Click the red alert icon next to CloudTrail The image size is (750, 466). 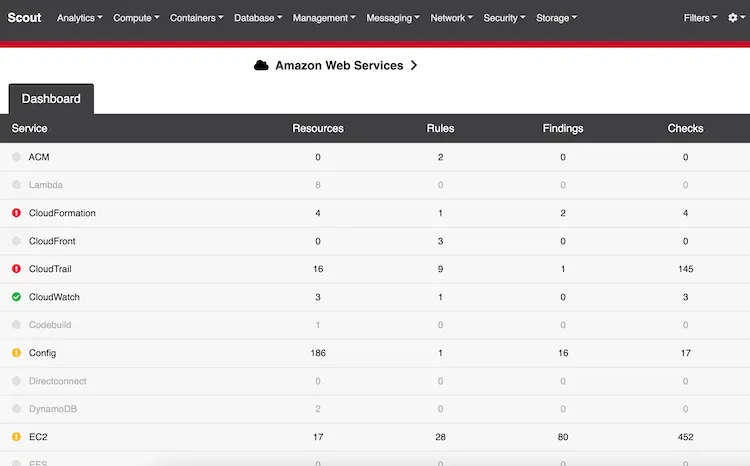click(16, 269)
